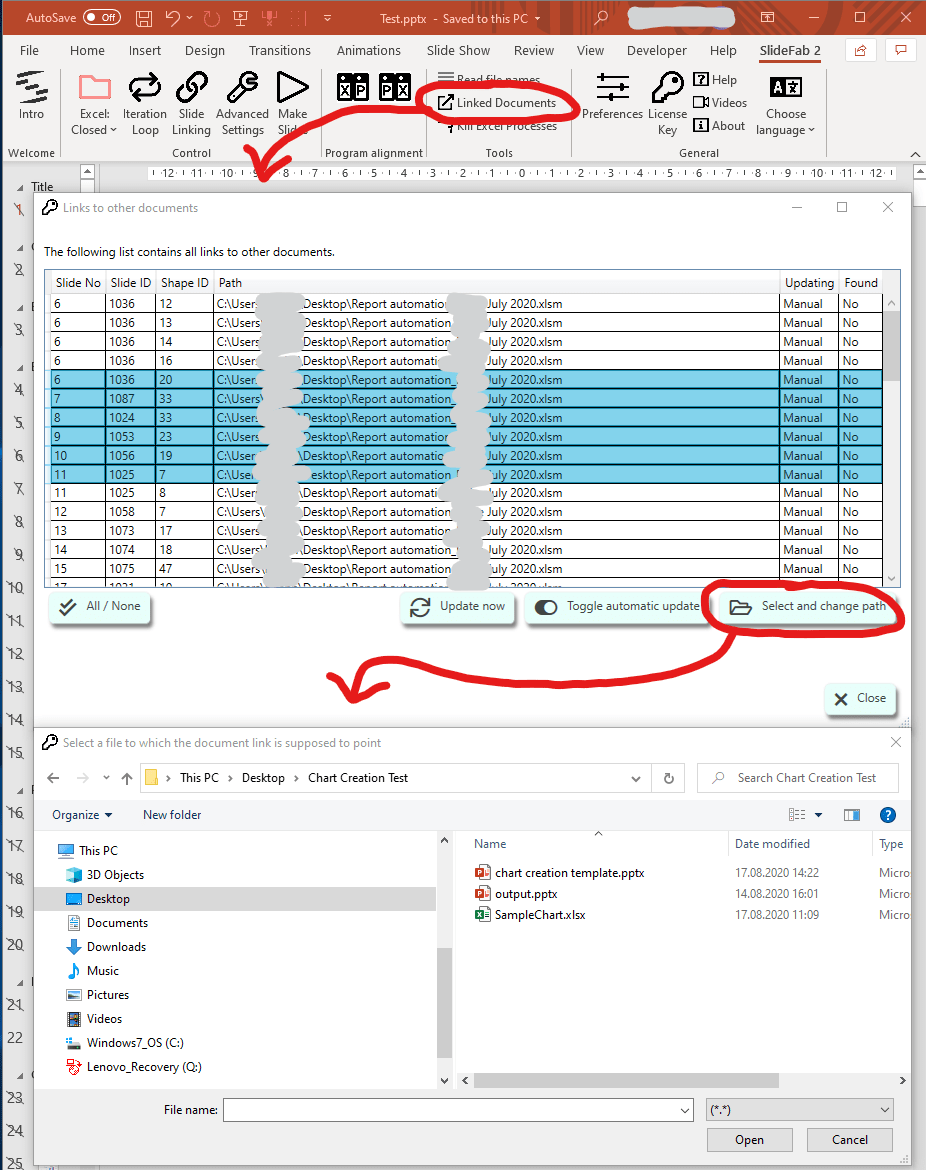
Task: Switch to the Transitions ribbon tab
Action: 280,50
